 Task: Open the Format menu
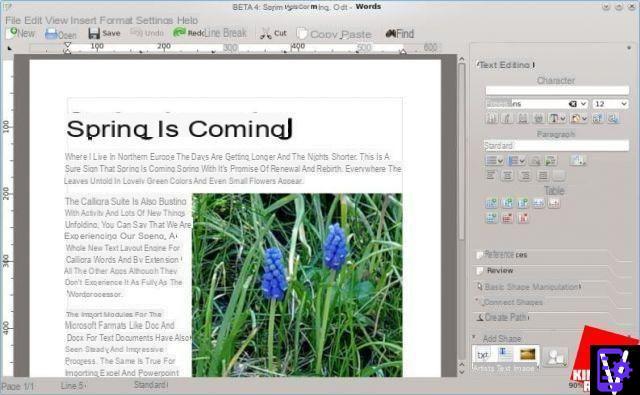click(116, 20)
